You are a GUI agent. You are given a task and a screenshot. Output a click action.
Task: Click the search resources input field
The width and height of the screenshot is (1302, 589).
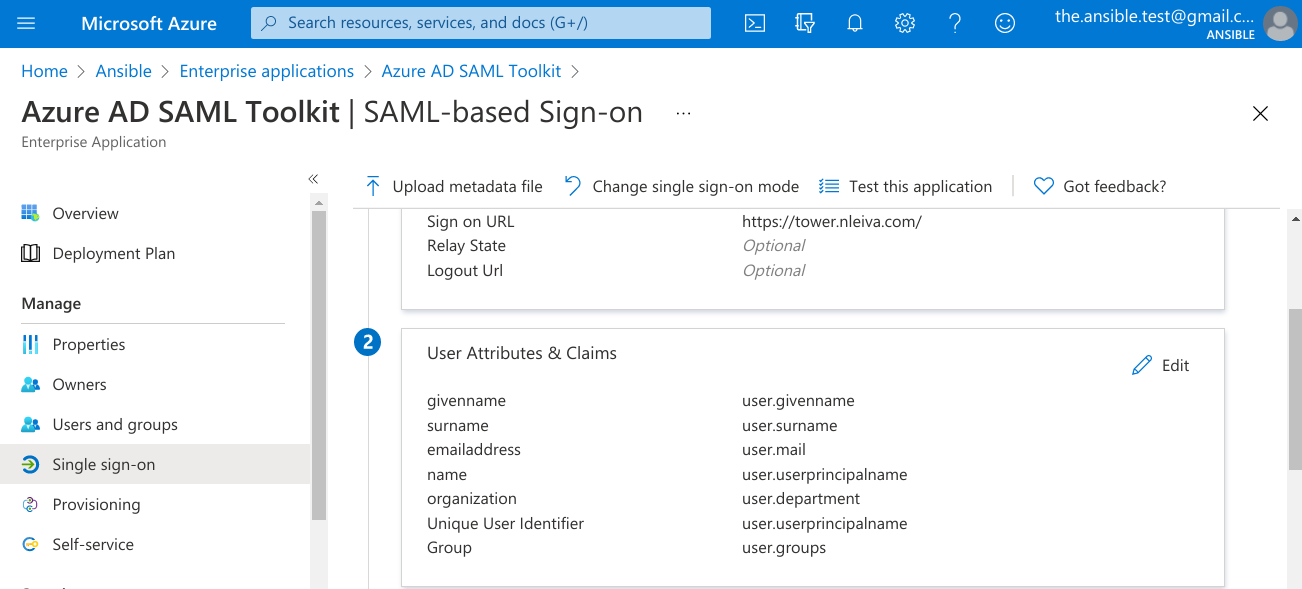[480, 23]
